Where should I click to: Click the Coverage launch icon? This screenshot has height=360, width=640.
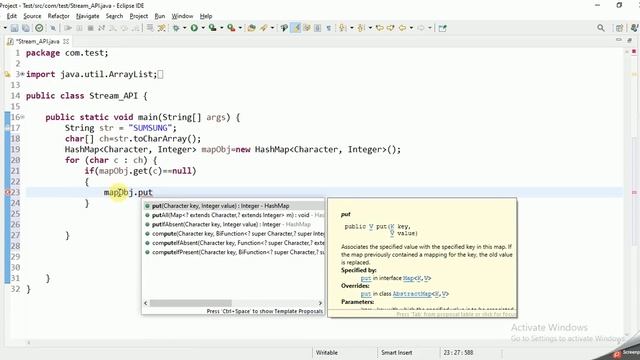(212, 28)
